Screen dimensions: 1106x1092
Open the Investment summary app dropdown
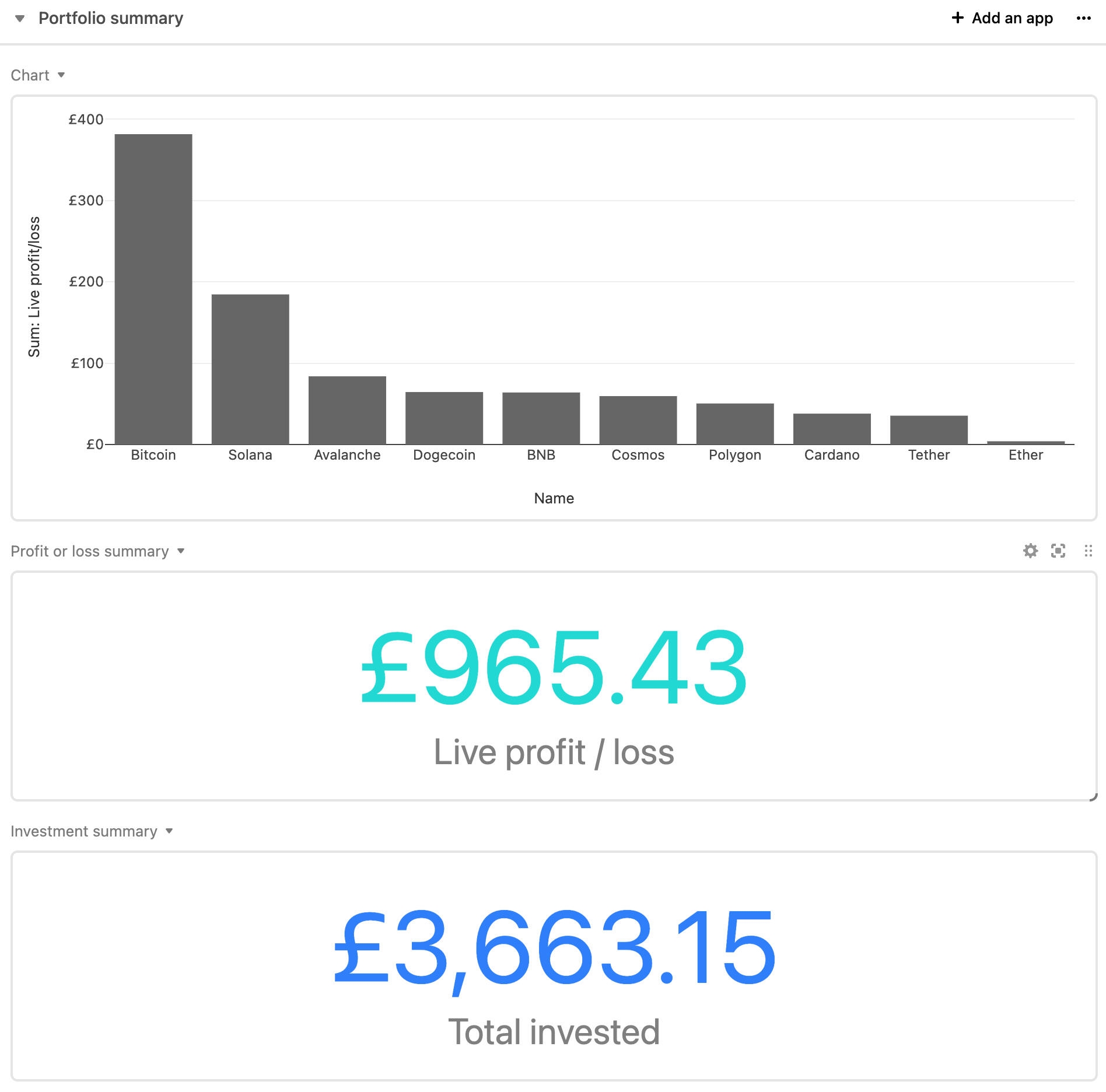pyautogui.click(x=169, y=831)
